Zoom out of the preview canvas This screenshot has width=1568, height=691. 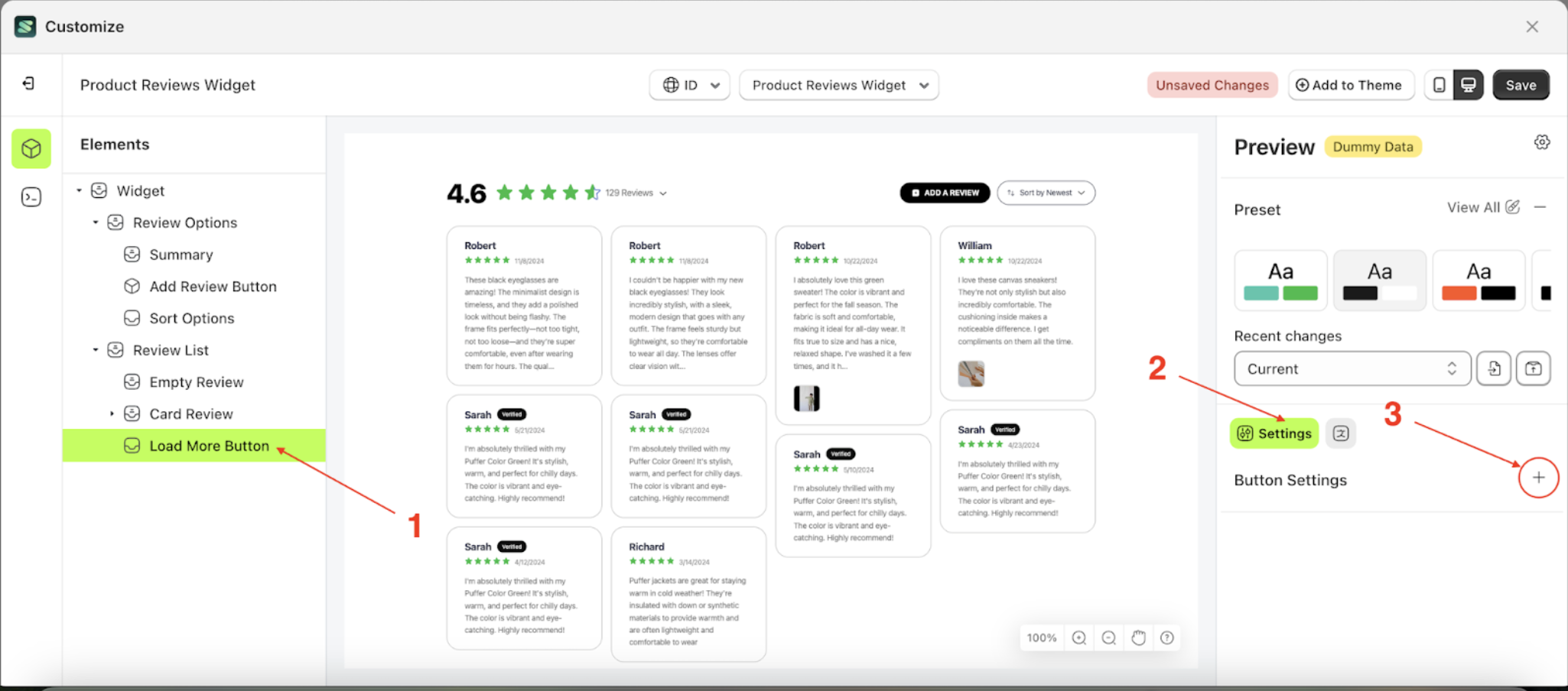click(1108, 637)
